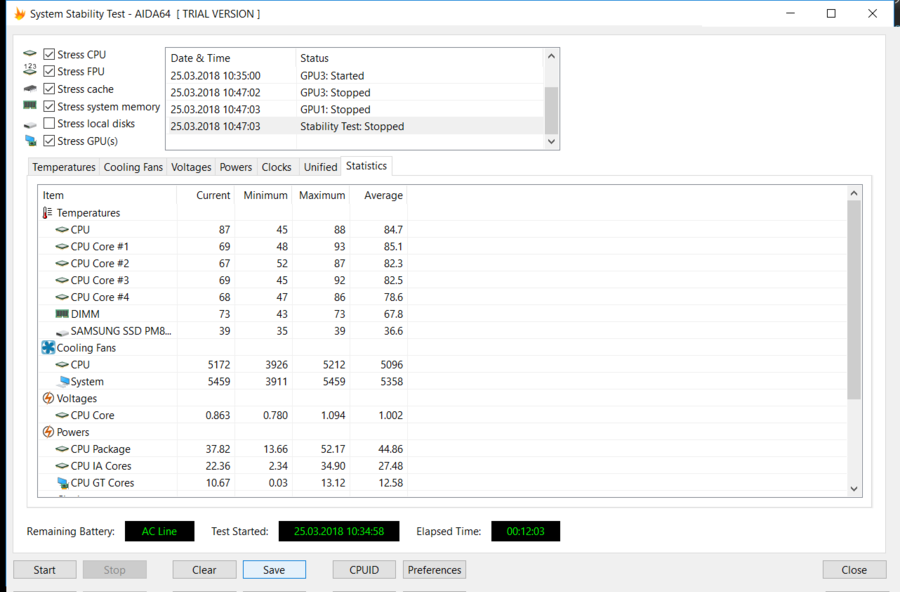Select the 'GPU3: Started' log entry

(355, 76)
